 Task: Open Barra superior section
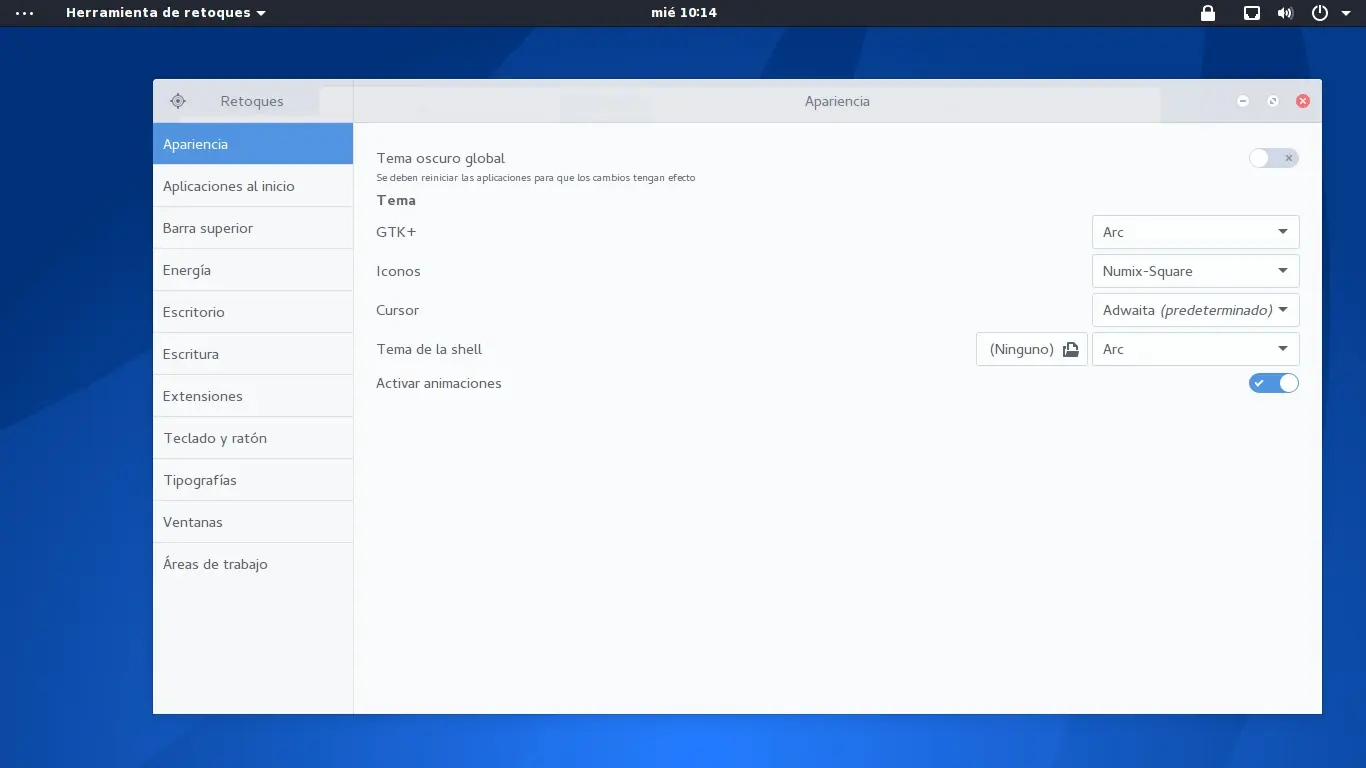coord(253,228)
